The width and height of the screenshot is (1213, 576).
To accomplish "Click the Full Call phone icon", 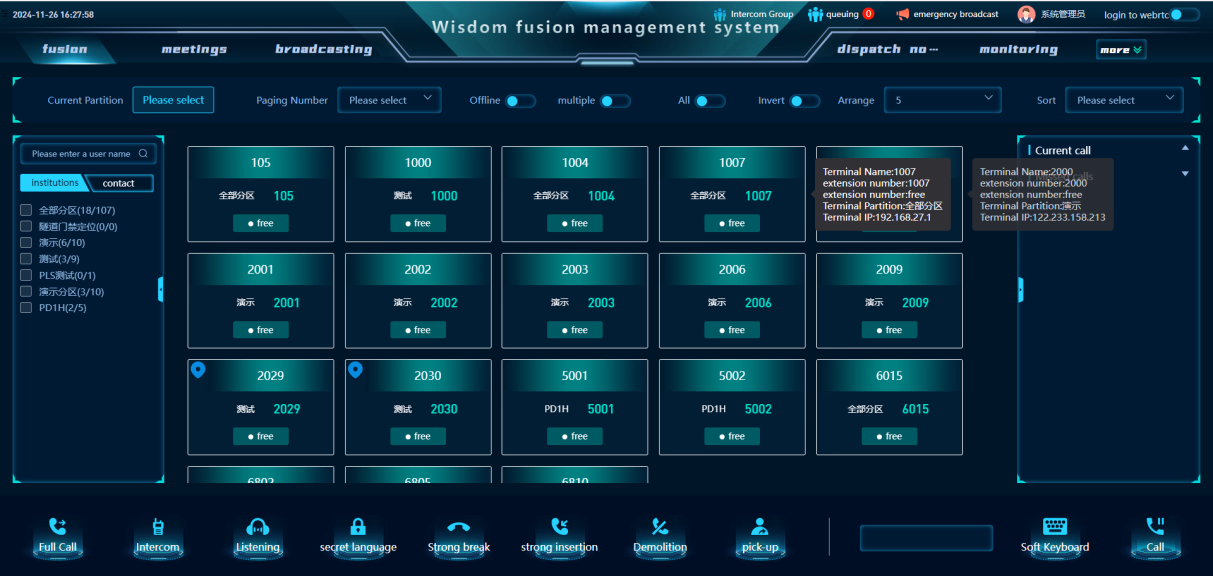I will coord(58,527).
